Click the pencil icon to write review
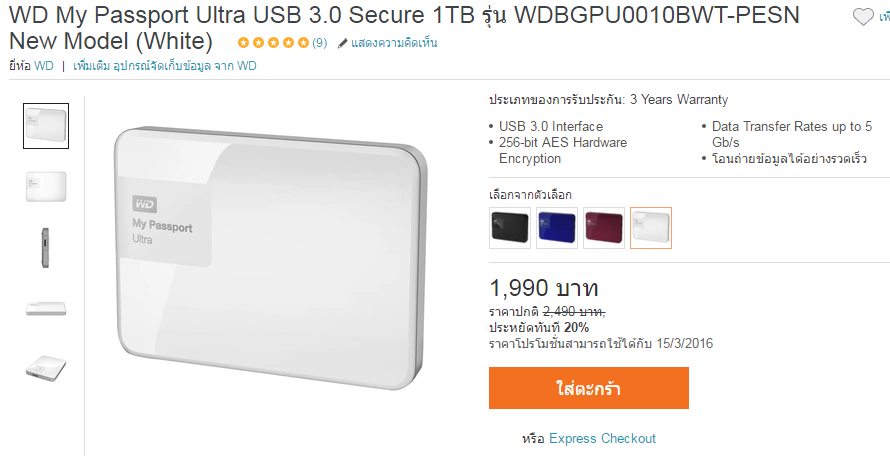890x469 pixels. click(342, 43)
